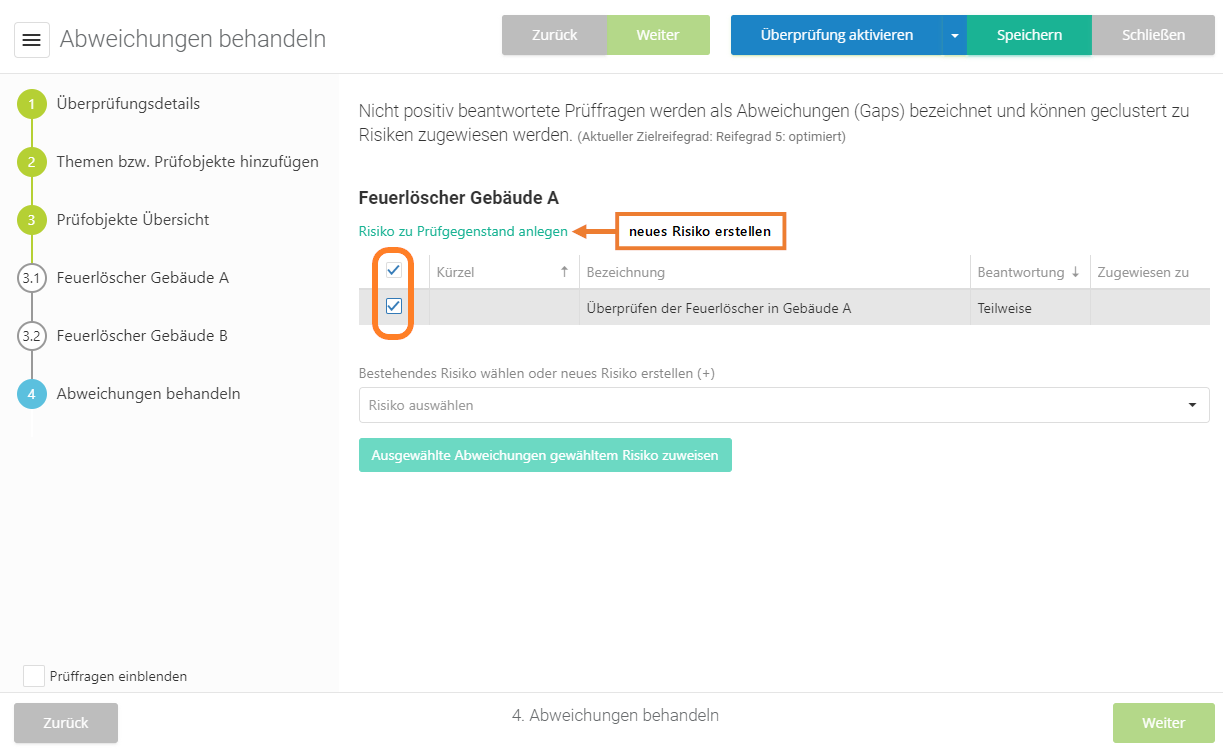The width and height of the screenshot is (1223, 750).
Task: Click the step 3.2 circle icon
Action: point(32,336)
